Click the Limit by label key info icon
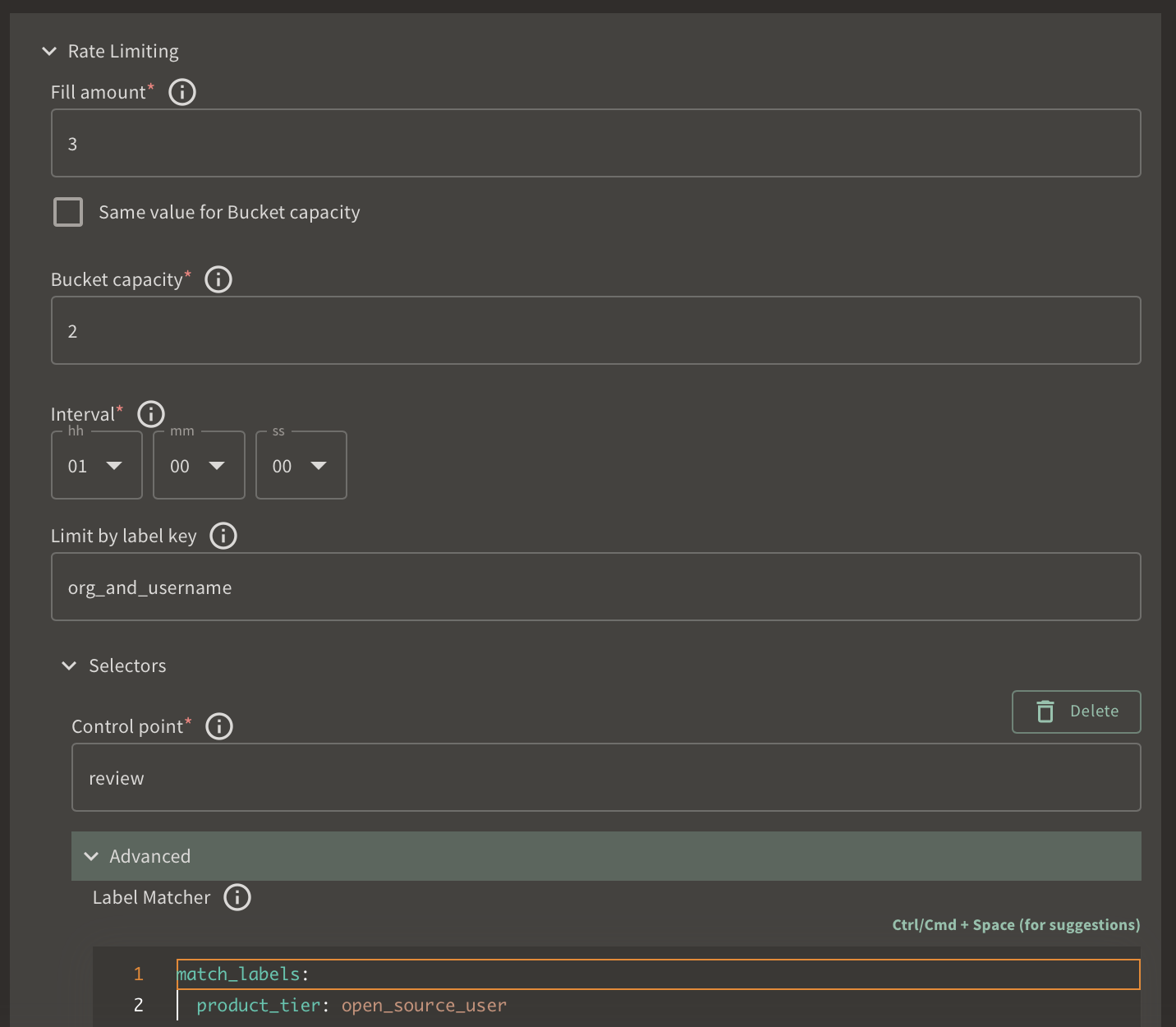The height and width of the screenshot is (1027, 1176). [x=223, y=536]
